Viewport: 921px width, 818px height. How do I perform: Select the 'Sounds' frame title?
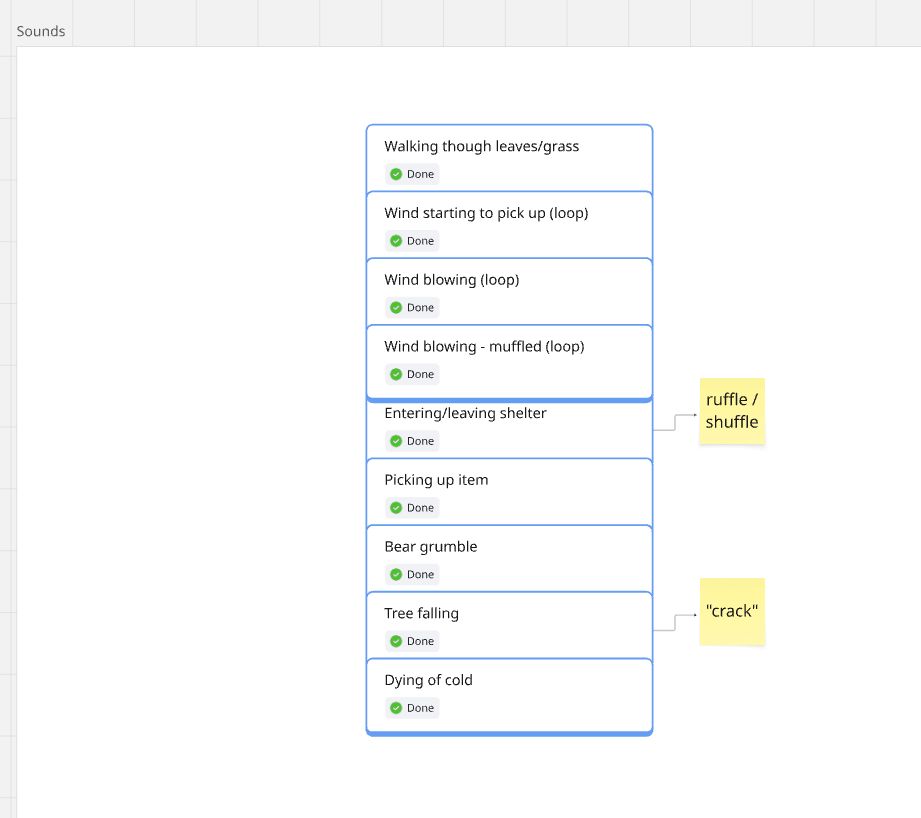point(41,31)
